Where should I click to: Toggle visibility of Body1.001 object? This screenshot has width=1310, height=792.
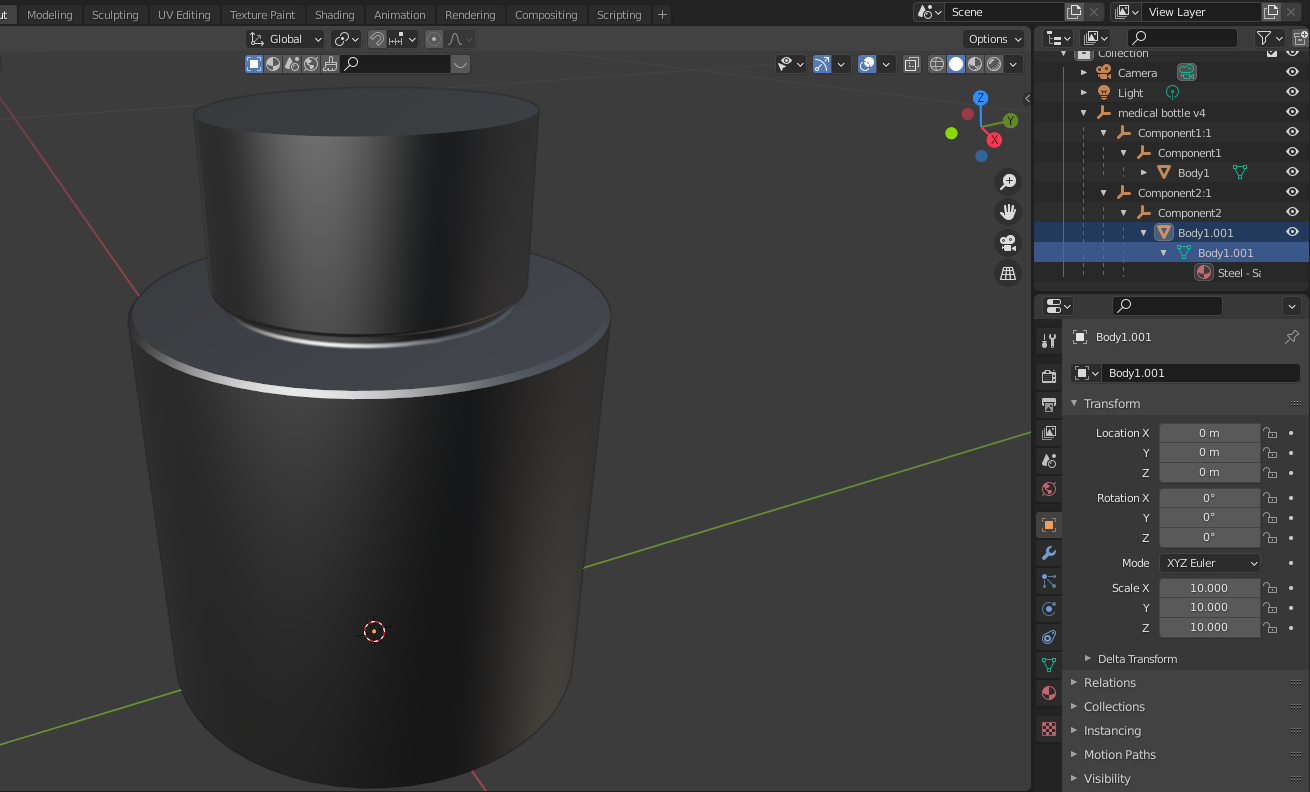coord(1293,232)
